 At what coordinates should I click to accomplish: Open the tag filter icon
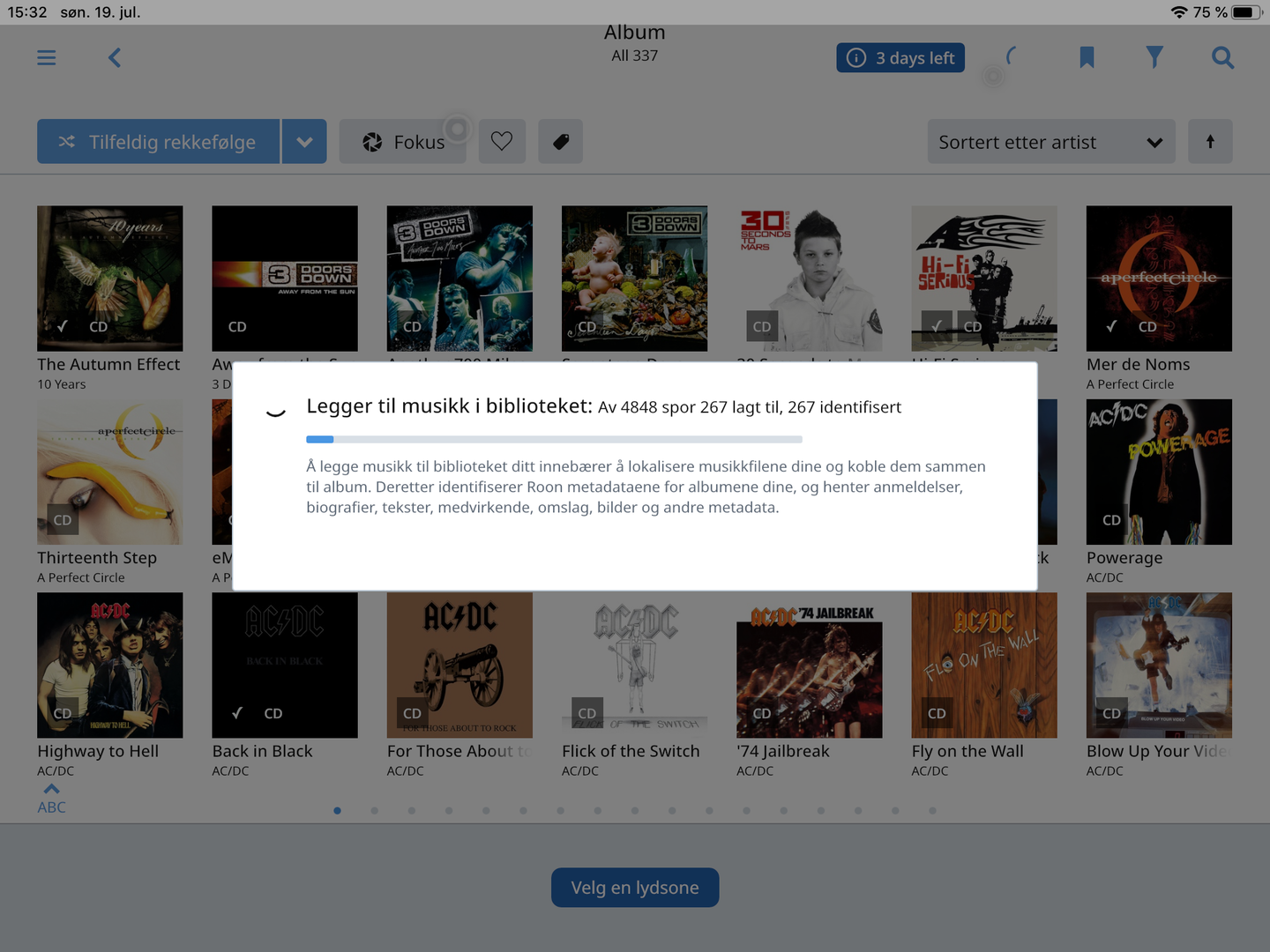(x=561, y=141)
